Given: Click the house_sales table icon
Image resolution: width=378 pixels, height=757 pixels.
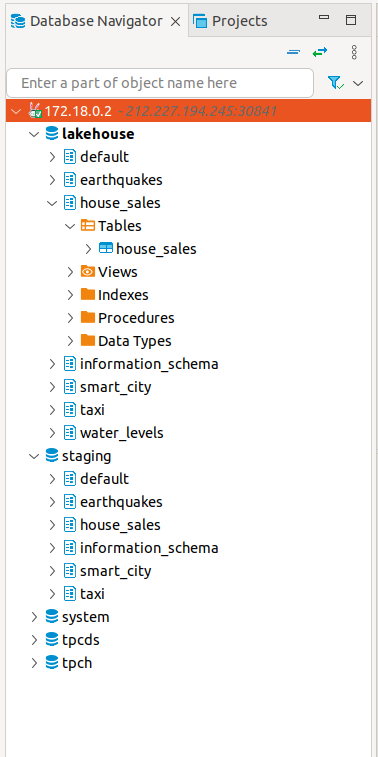Looking at the screenshot, I should 106,249.
